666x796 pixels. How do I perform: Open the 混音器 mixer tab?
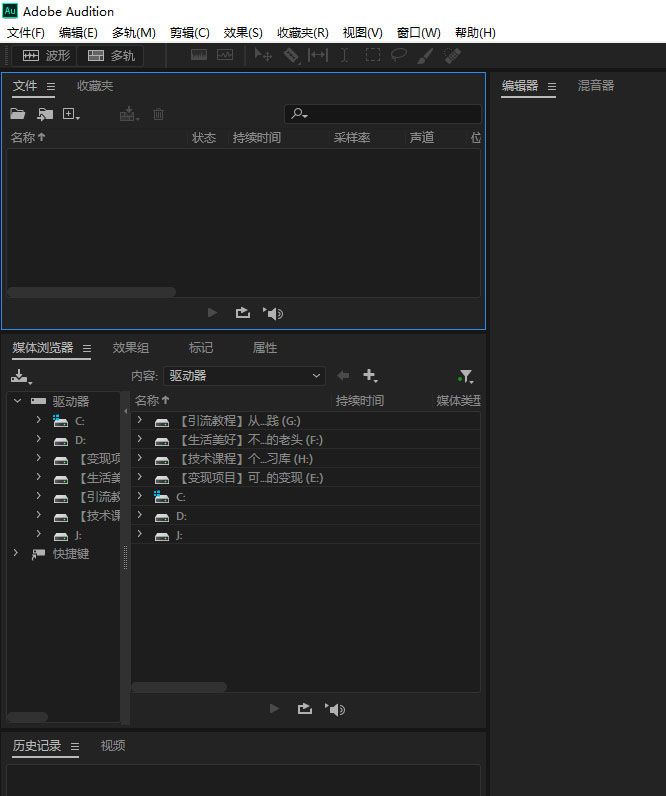tap(595, 86)
